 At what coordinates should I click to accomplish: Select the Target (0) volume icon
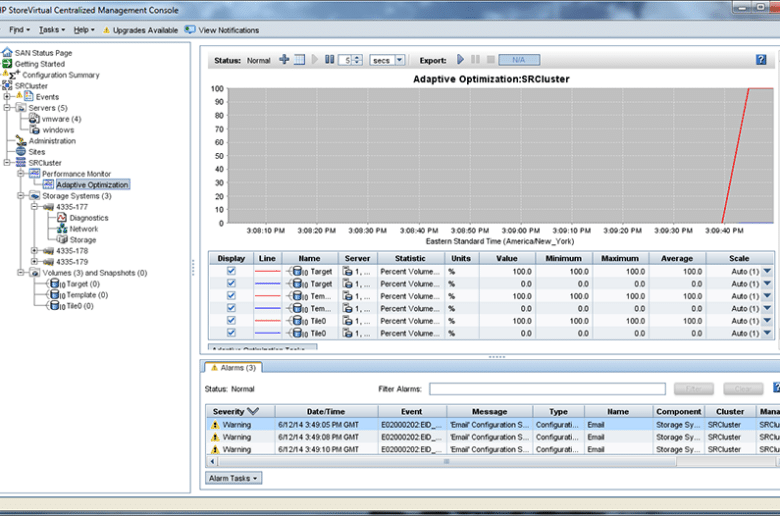point(55,284)
